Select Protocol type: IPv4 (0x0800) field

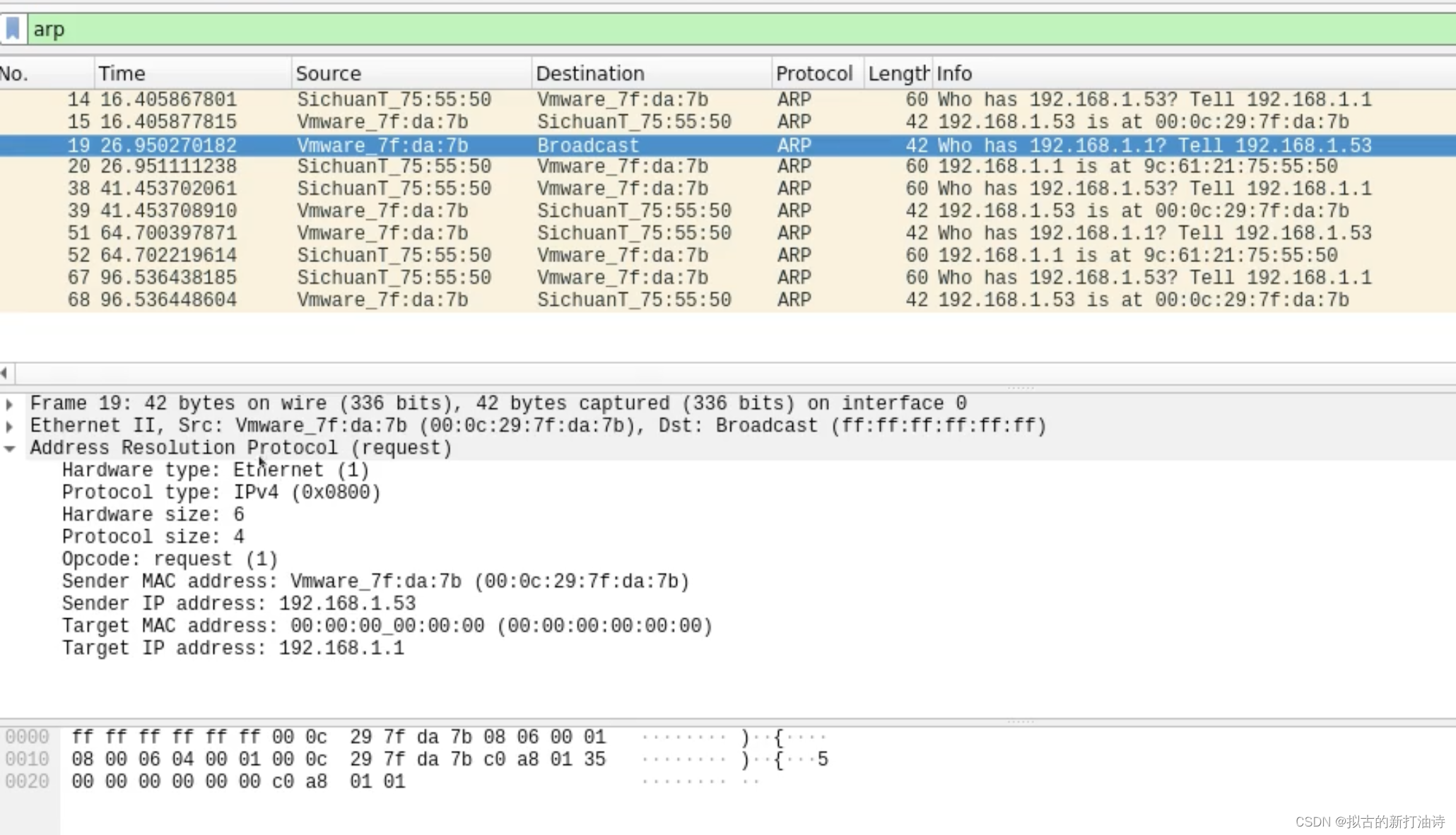pyautogui.click(x=221, y=493)
